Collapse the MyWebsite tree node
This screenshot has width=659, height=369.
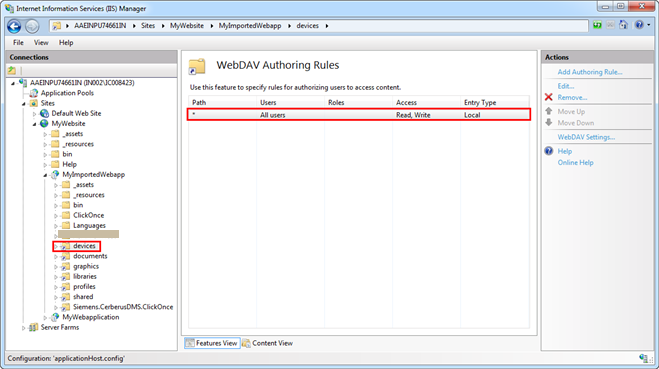click(34, 124)
